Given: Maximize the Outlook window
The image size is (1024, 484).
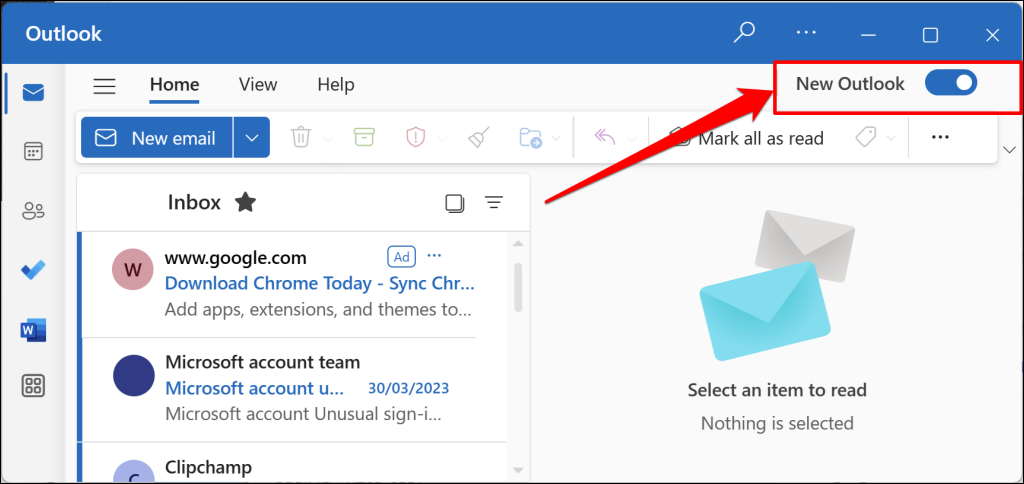Looking at the screenshot, I should 930,35.
